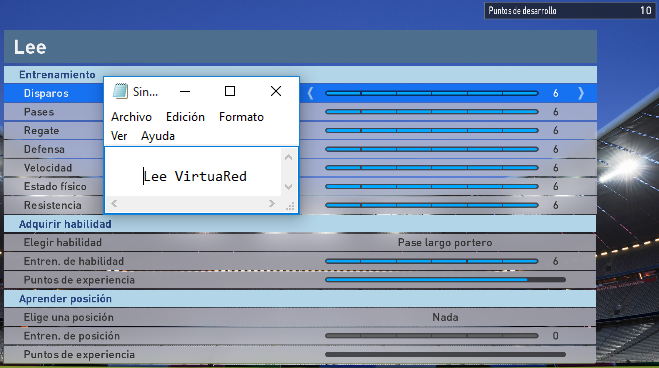
Task: Open the Archivo menu
Action: coord(131,117)
